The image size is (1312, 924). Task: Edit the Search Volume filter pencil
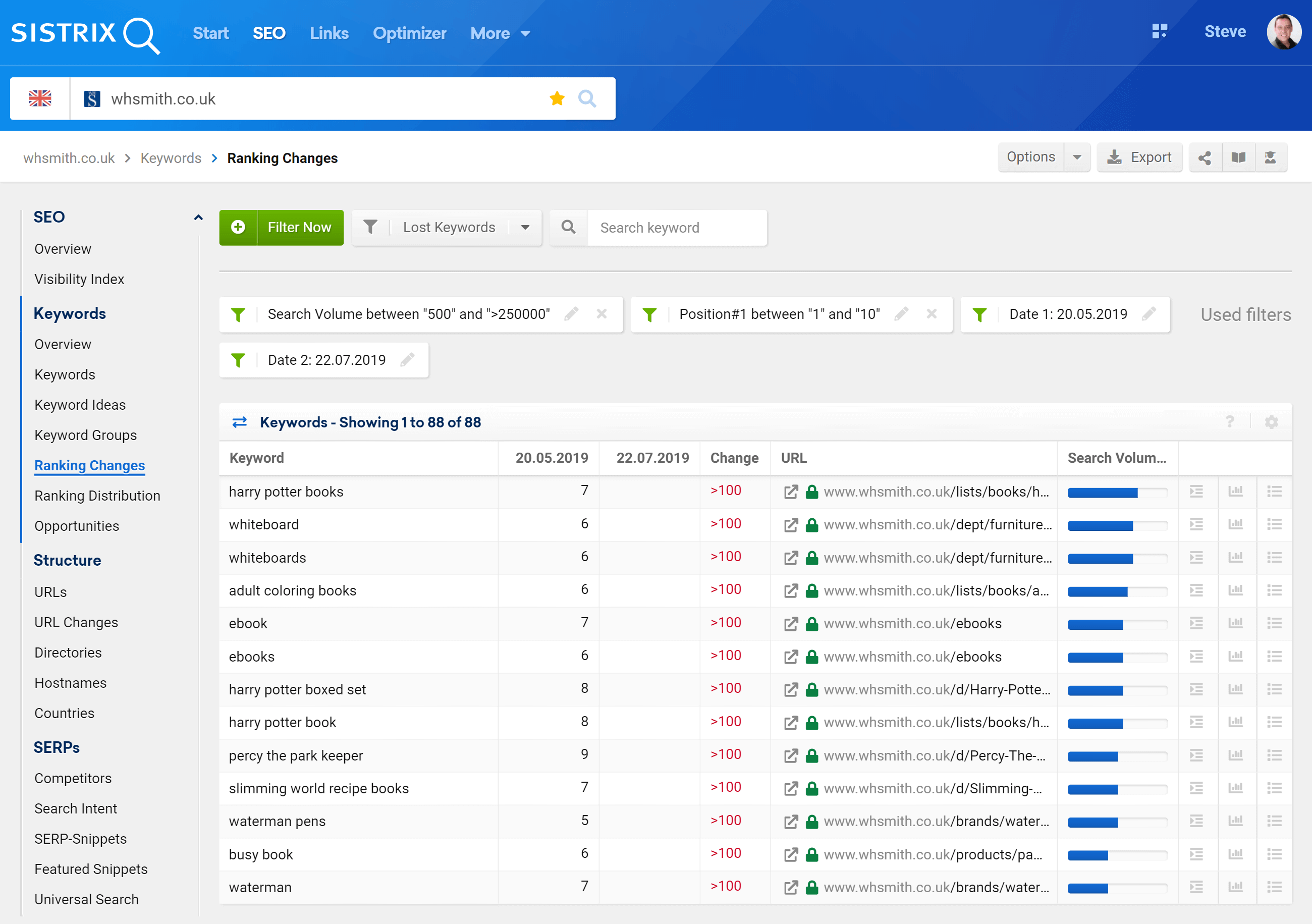coord(571,314)
